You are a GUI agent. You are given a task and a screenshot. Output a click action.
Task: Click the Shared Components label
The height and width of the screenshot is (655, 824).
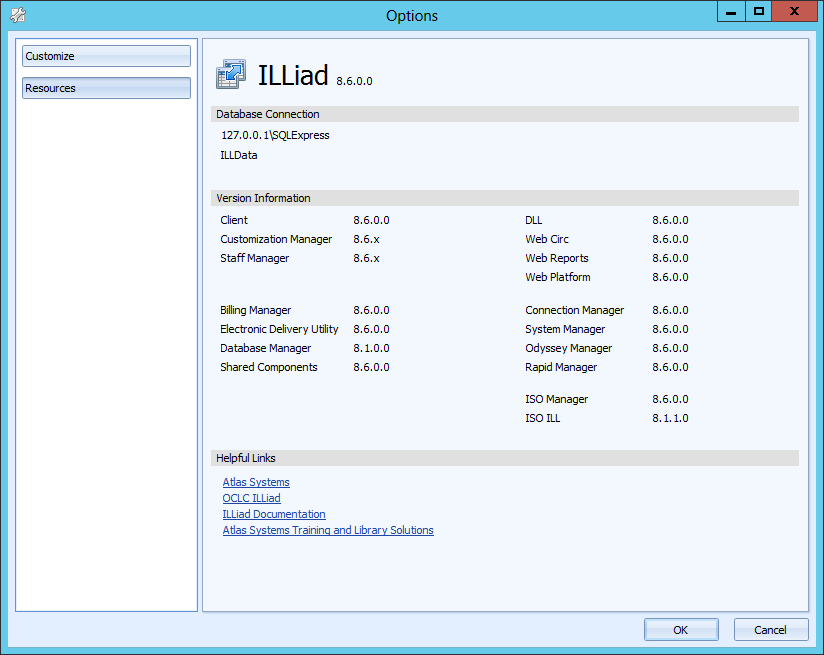[x=269, y=367]
